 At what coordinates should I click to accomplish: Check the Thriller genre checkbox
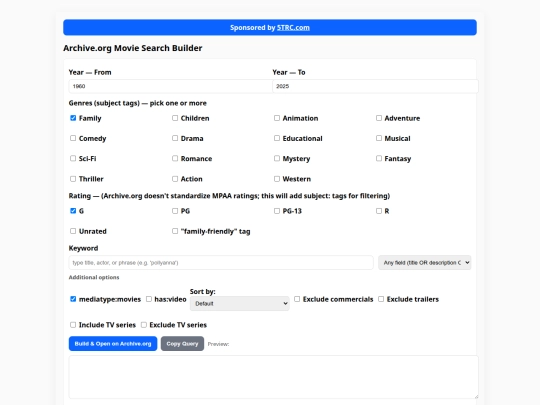pos(73,179)
